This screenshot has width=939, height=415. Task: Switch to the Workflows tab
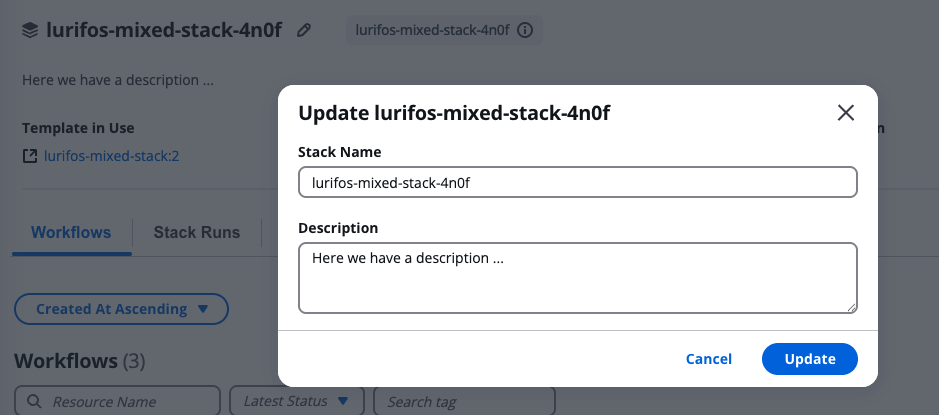point(71,232)
